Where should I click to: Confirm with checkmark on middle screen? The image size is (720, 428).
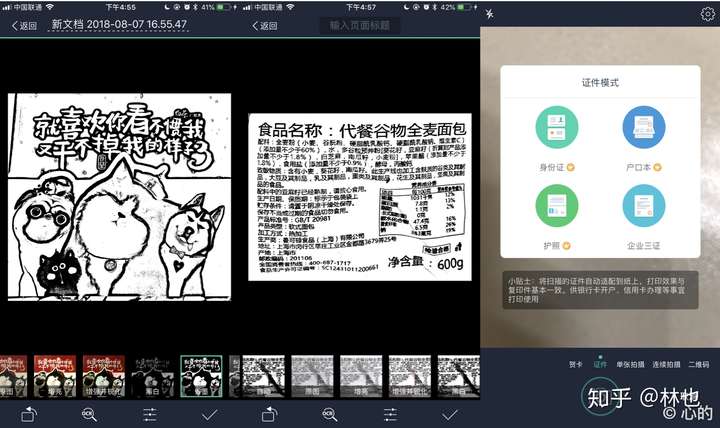click(x=450, y=415)
